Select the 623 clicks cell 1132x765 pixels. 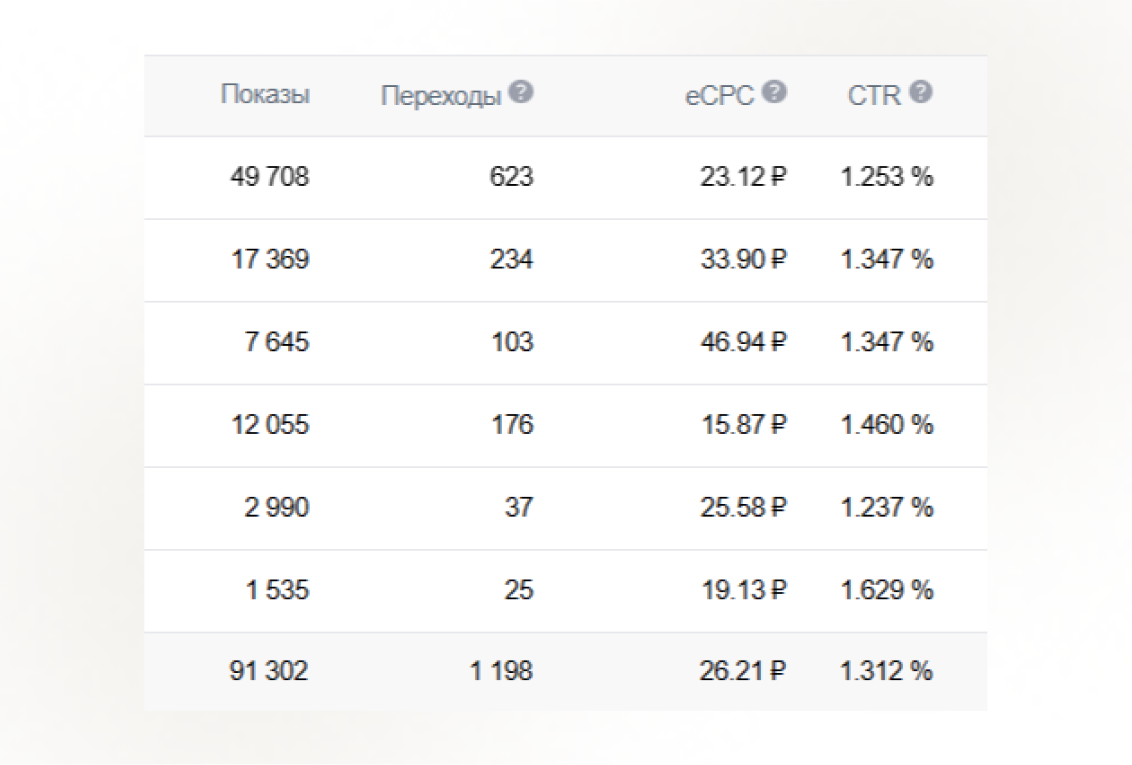pyautogui.click(x=511, y=177)
